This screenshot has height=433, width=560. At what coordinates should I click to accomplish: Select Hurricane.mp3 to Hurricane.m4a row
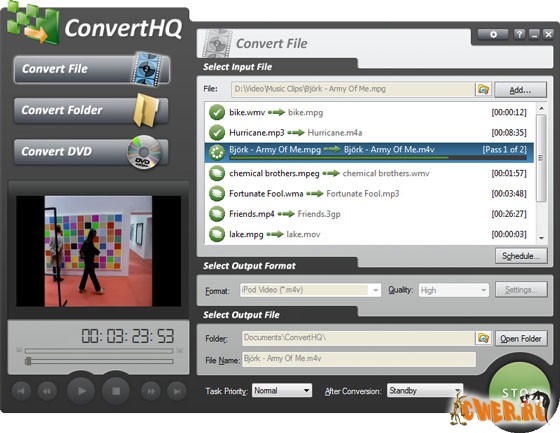tap(369, 133)
